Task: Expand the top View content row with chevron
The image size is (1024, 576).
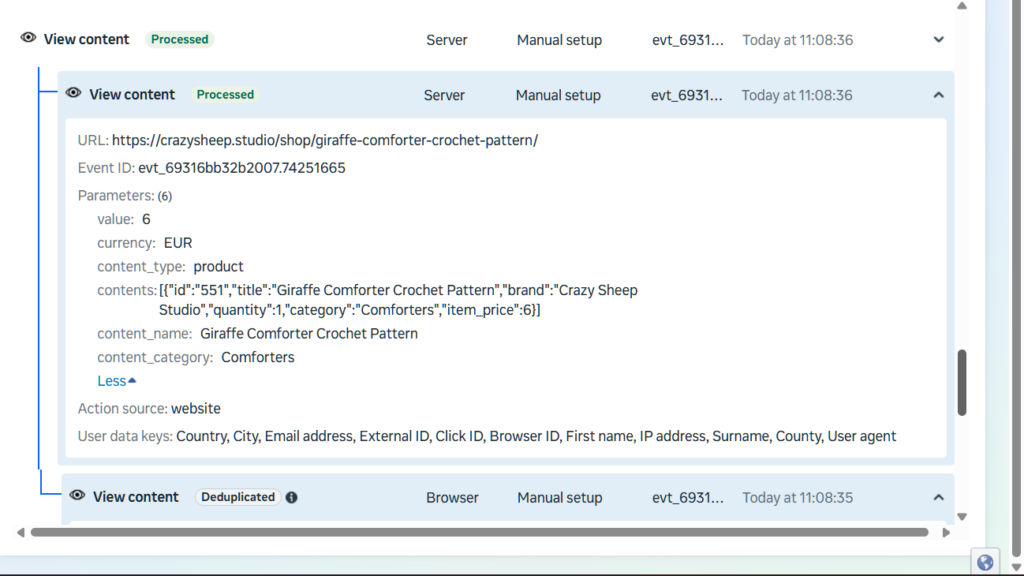Action: tap(938, 40)
